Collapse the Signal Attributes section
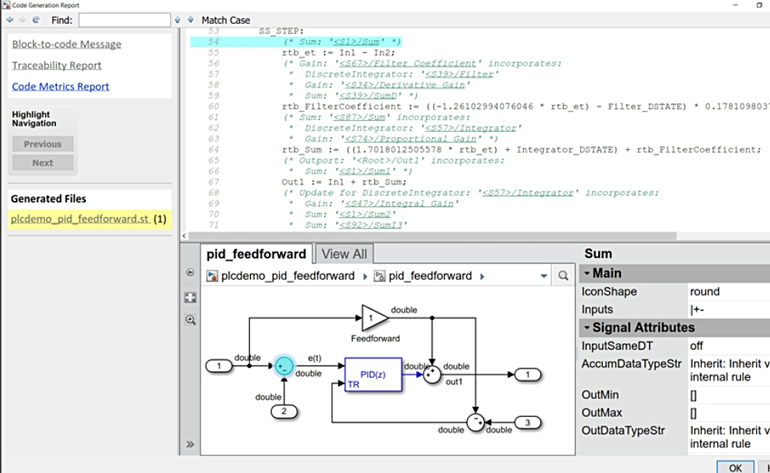770x473 pixels. 588,327
